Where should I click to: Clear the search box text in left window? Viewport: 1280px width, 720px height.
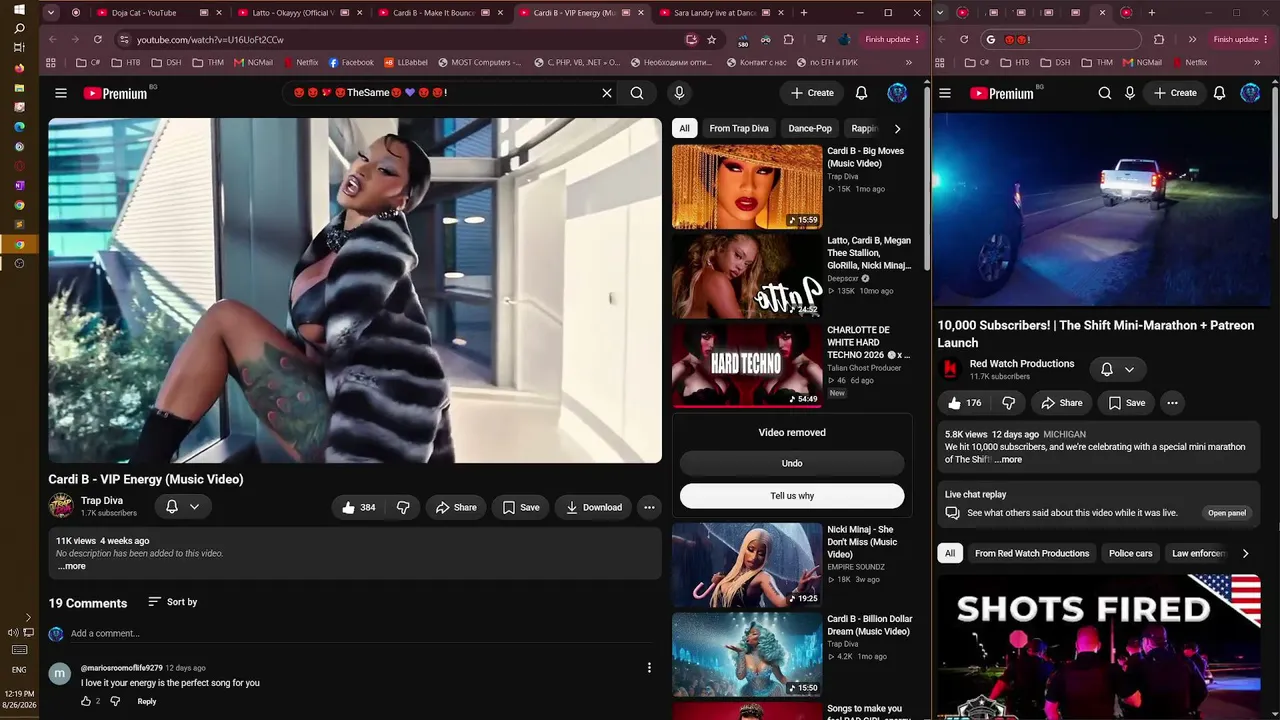coord(607,93)
